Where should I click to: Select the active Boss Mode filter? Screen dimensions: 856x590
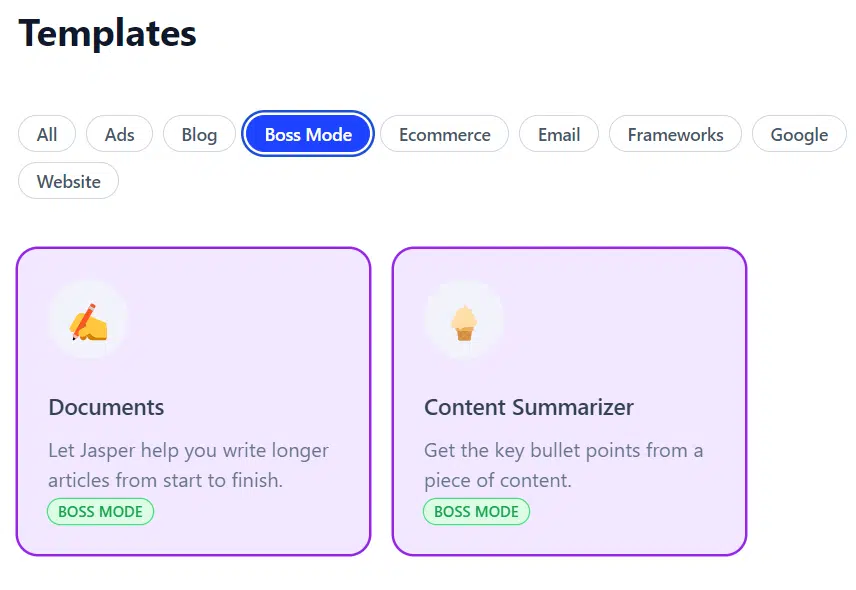click(x=308, y=134)
